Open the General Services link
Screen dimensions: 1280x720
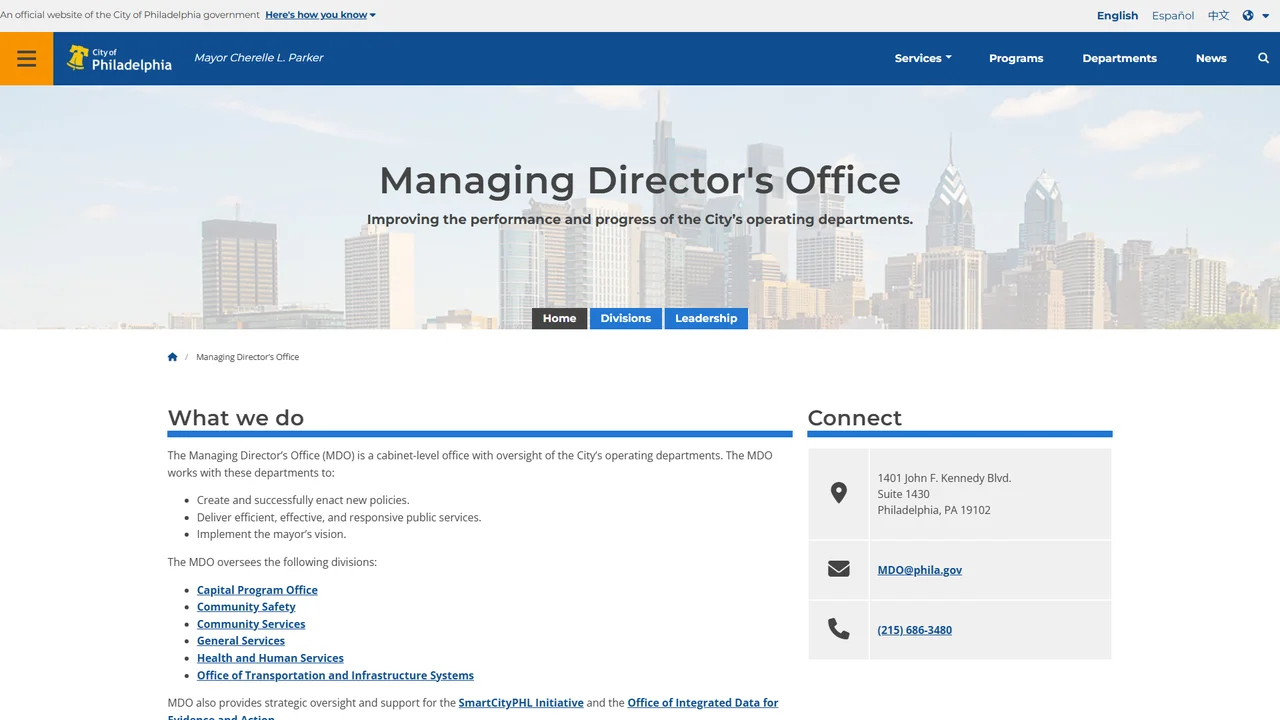point(241,641)
